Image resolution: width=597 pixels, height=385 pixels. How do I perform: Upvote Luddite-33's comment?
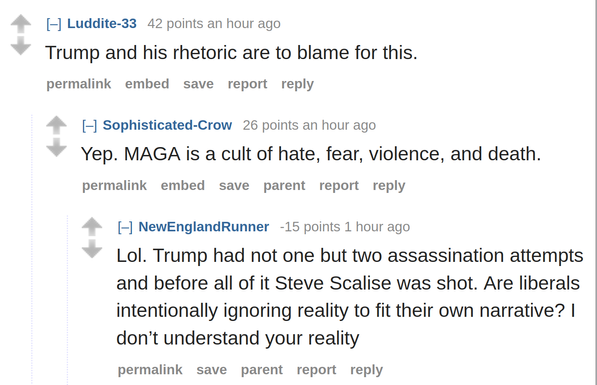[21, 24]
